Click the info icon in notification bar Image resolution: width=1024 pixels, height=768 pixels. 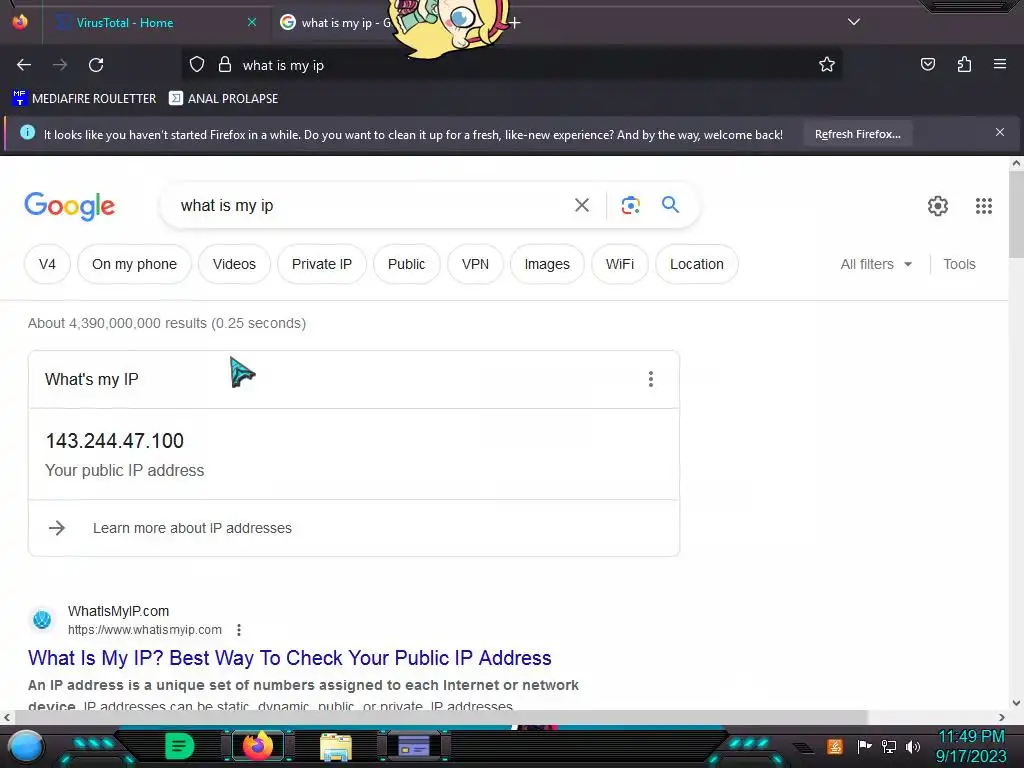click(x=27, y=133)
